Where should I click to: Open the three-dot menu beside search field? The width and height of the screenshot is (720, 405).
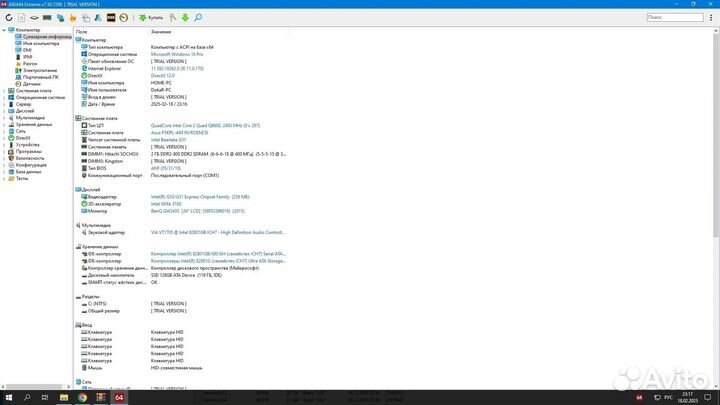coord(711,17)
